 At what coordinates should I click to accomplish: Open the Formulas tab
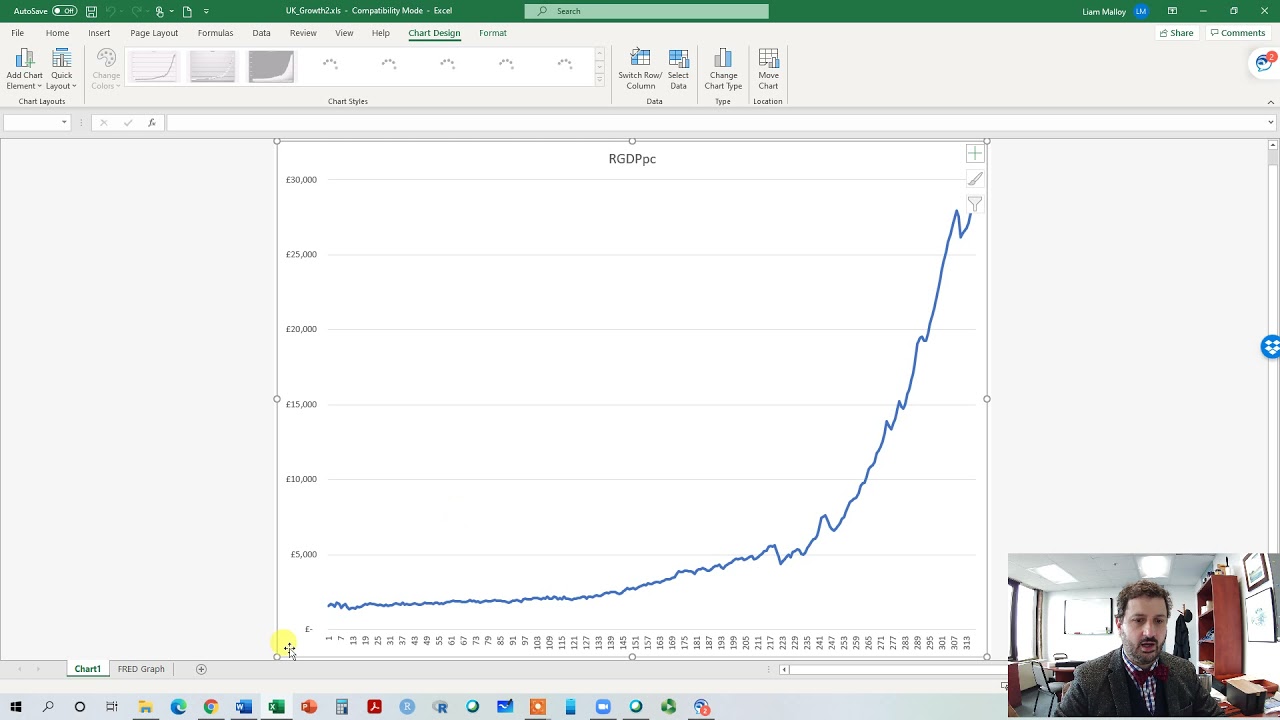point(215,33)
